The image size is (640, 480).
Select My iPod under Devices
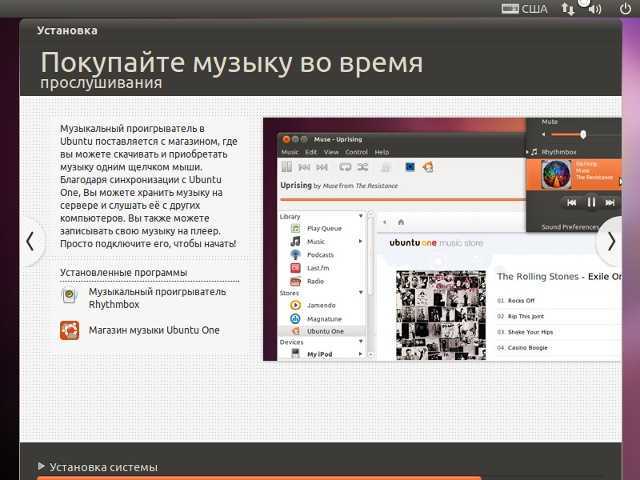320,354
